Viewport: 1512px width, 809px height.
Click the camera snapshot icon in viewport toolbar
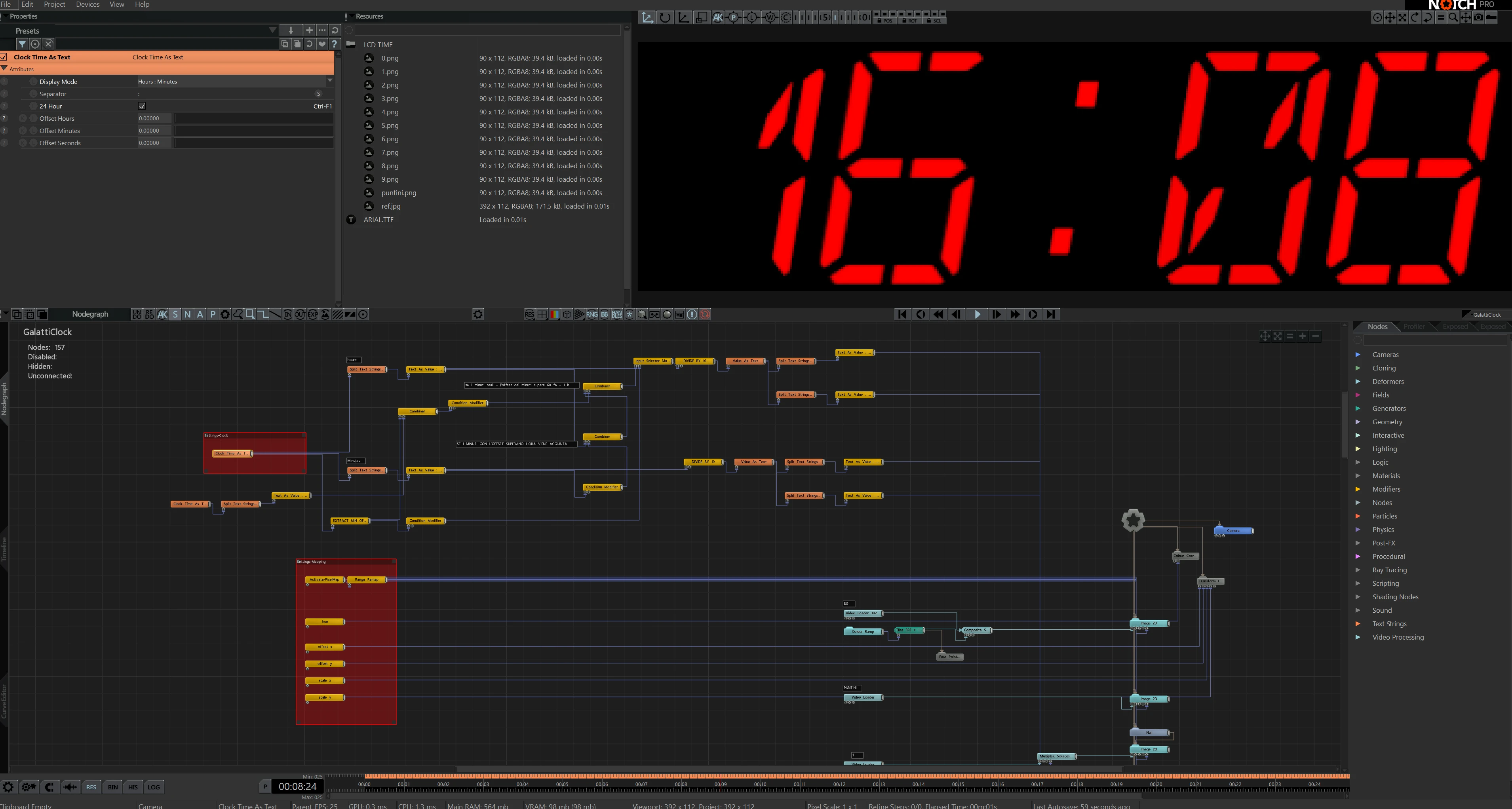(x=1478, y=17)
